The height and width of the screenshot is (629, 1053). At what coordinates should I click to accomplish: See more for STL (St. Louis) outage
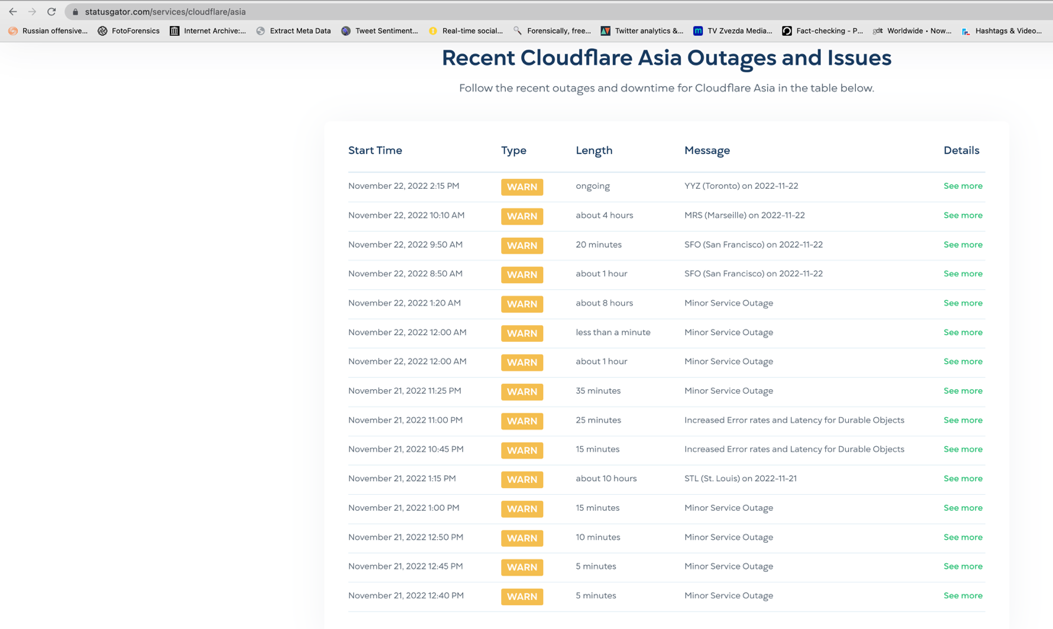coord(963,479)
